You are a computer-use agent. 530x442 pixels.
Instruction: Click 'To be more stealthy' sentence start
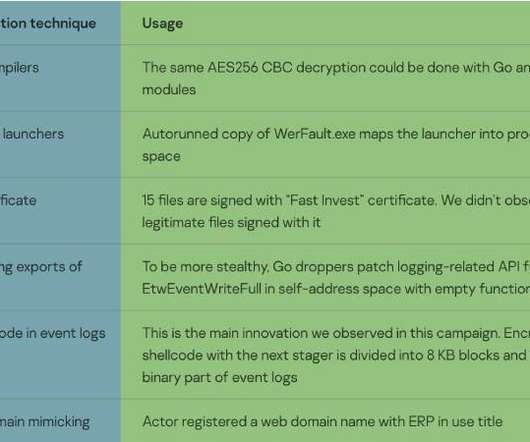(x=205, y=267)
